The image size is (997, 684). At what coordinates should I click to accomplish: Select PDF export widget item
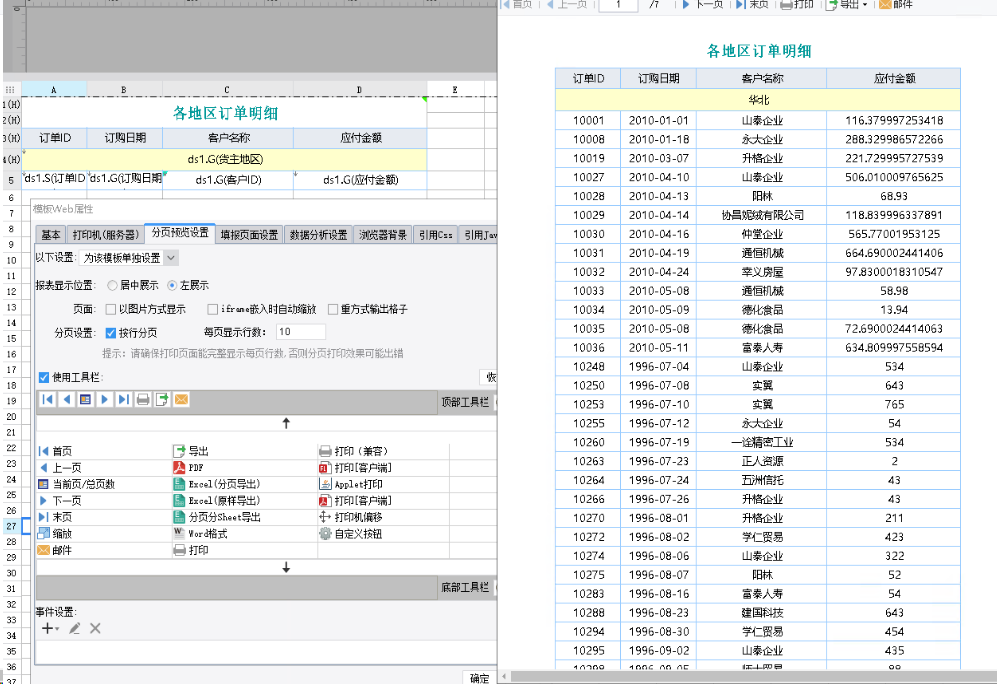click(188, 467)
